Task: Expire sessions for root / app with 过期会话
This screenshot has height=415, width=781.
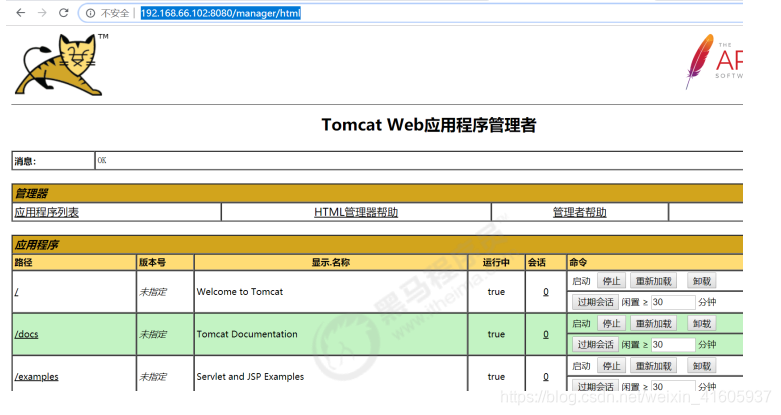Action: [x=595, y=302]
